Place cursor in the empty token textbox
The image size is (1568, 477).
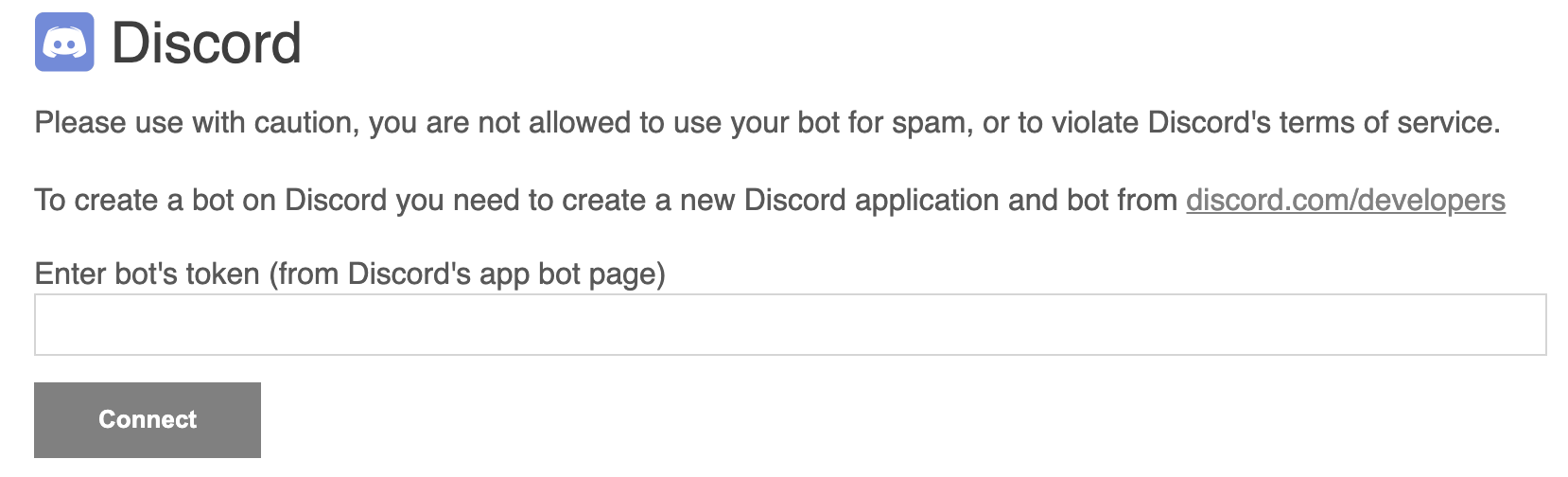click(790, 325)
